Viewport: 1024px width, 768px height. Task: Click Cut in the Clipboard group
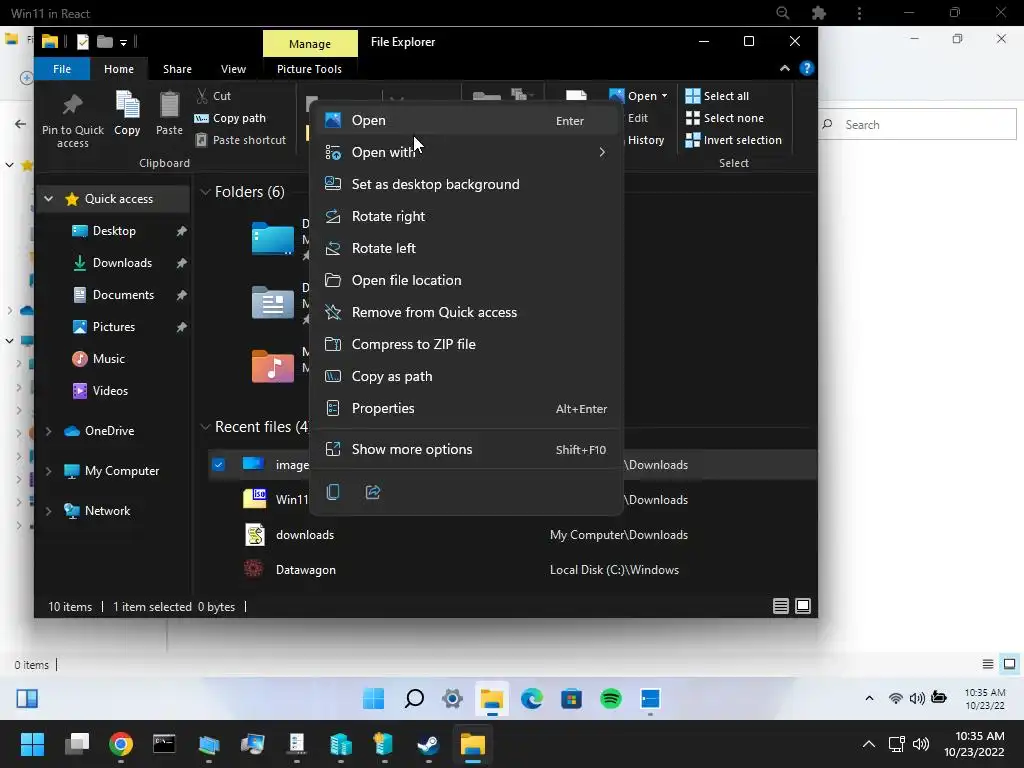(x=214, y=96)
